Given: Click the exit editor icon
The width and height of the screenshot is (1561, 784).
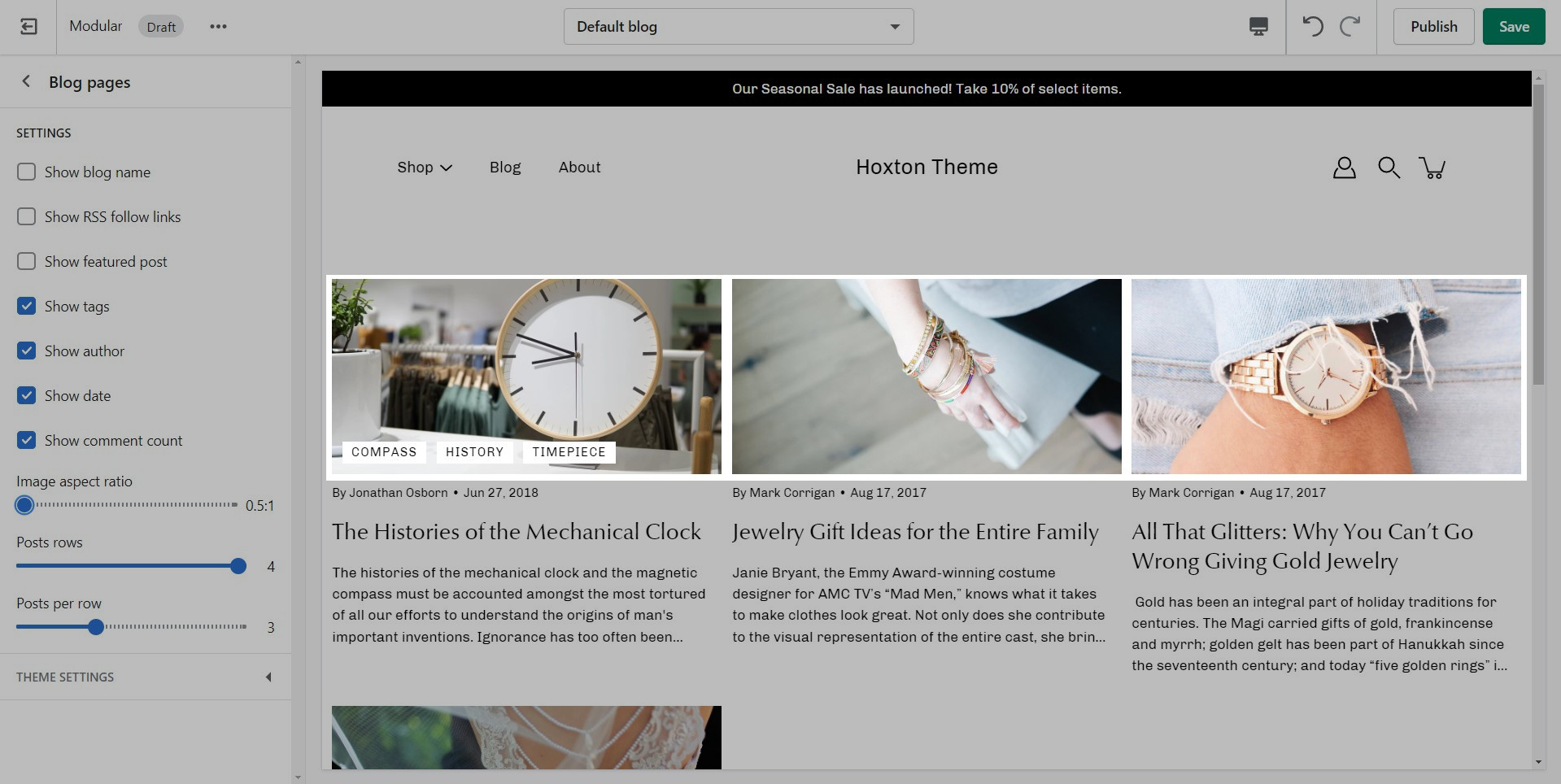Looking at the screenshot, I should (x=28, y=27).
